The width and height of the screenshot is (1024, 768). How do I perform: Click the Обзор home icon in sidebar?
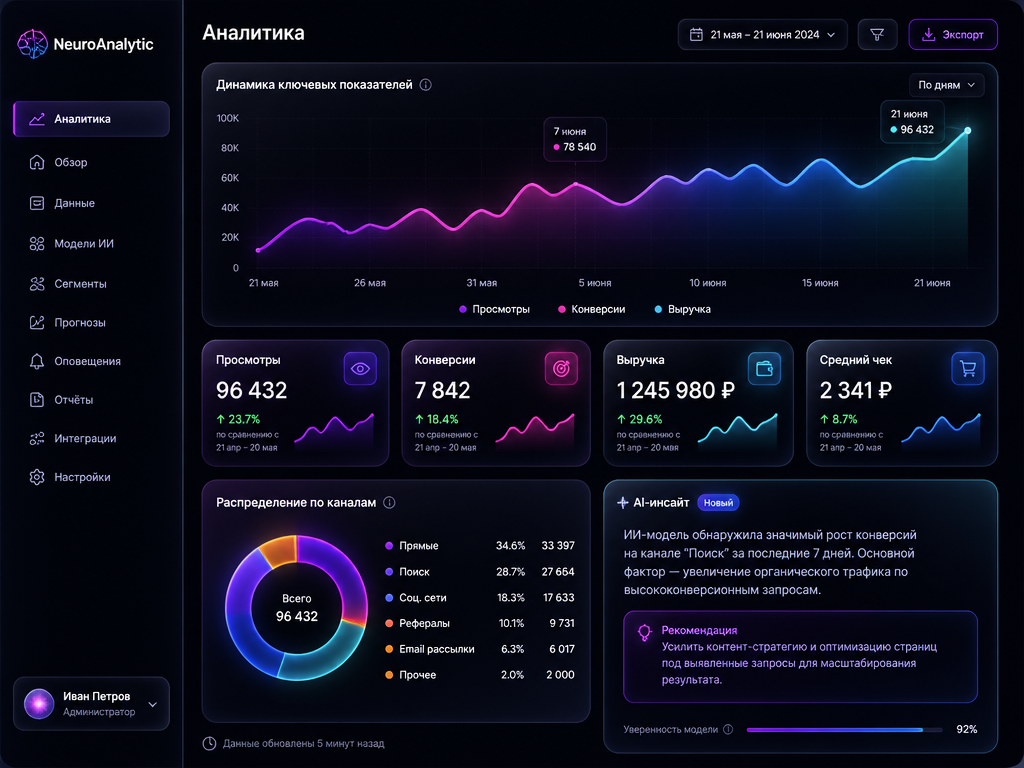[37, 162]
